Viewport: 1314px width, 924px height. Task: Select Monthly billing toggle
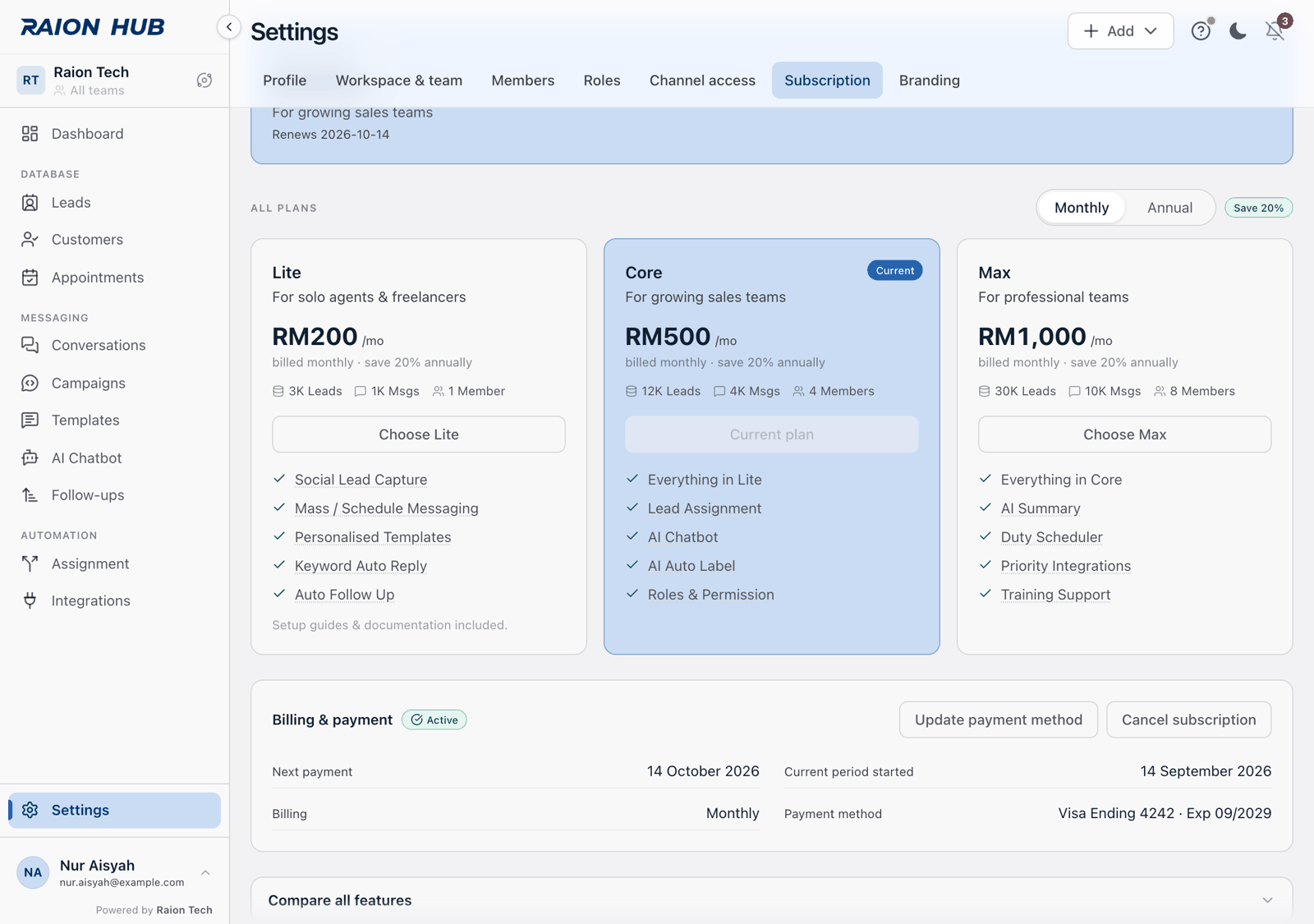pos(1082,208)
